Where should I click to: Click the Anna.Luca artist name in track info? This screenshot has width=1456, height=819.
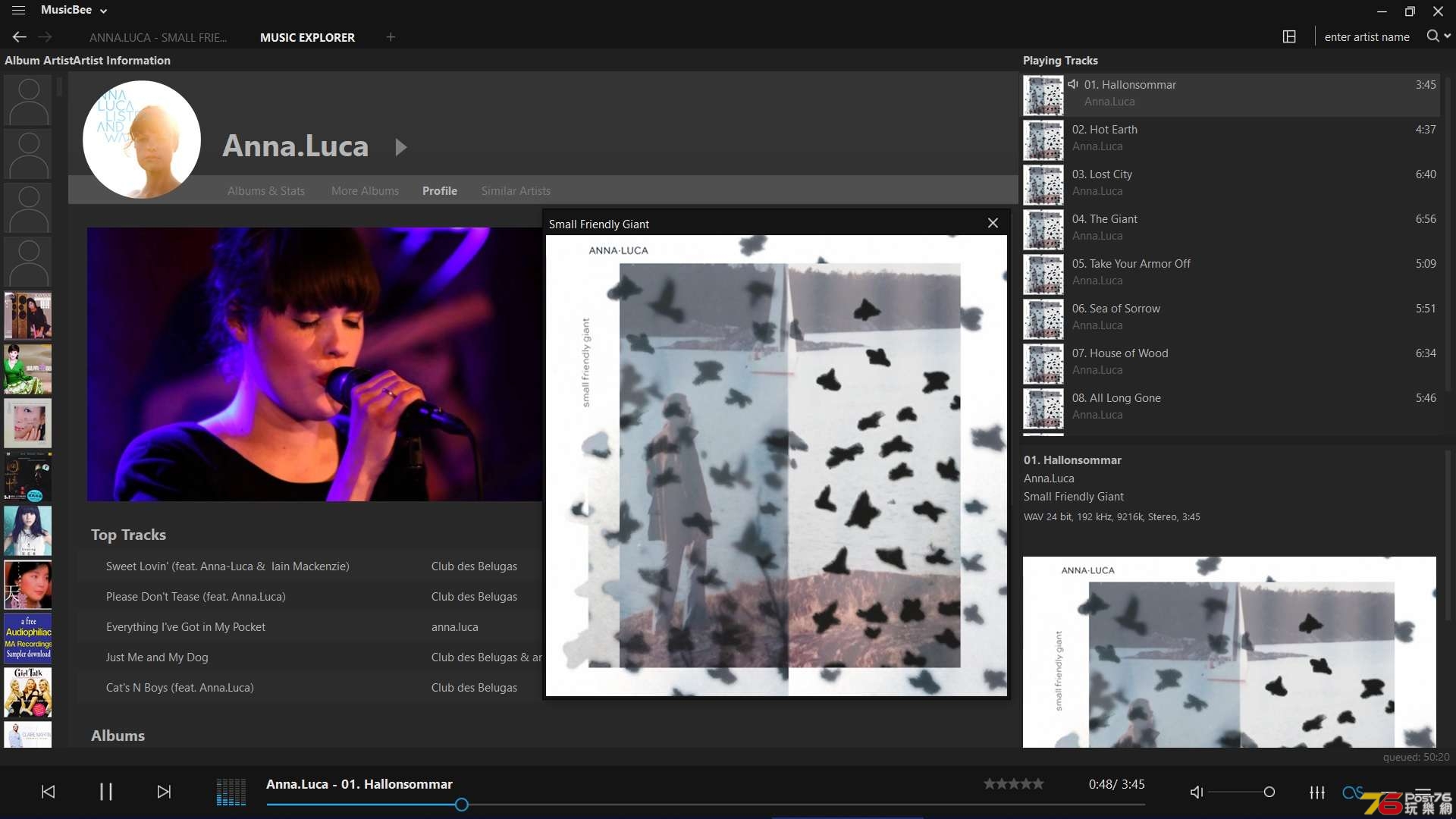click(x=1049, y=478)
